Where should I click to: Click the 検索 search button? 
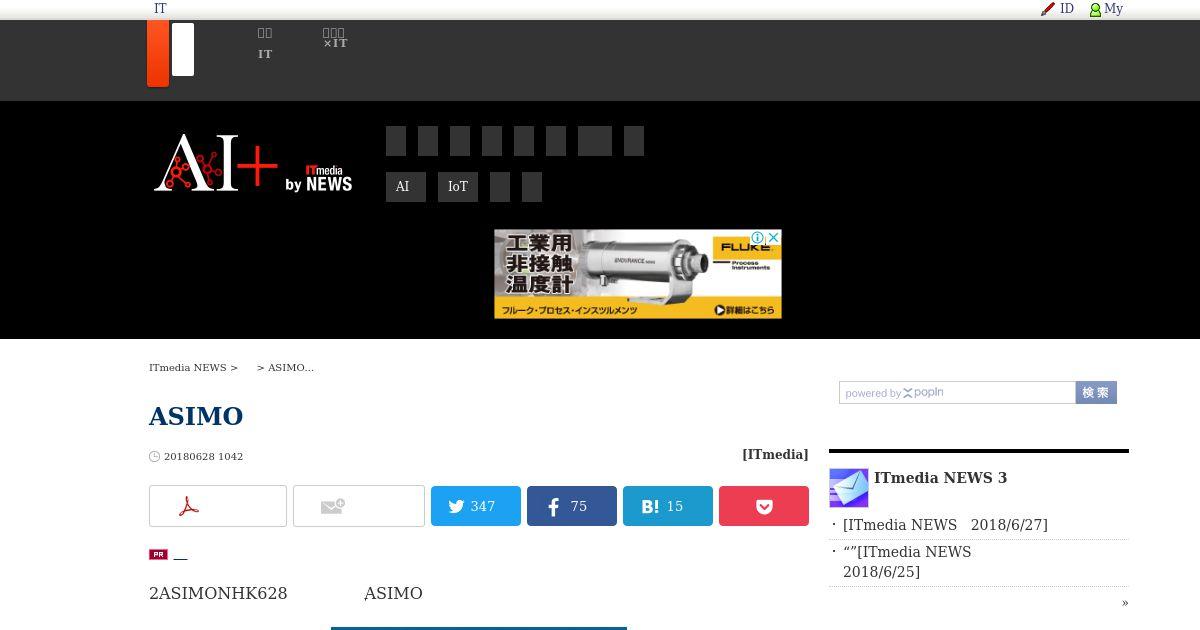coord(1096,393)
